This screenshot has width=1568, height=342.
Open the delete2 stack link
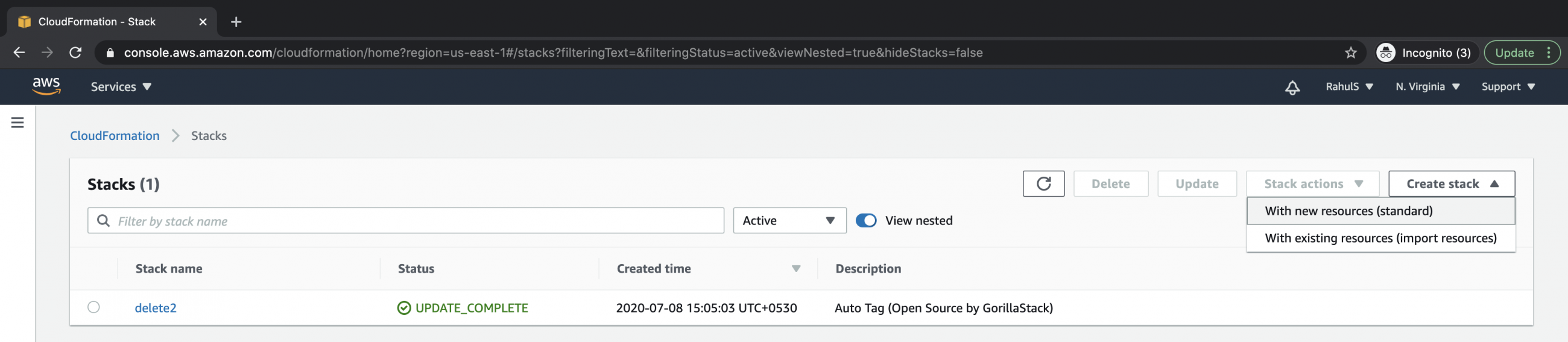click(155, 308)
